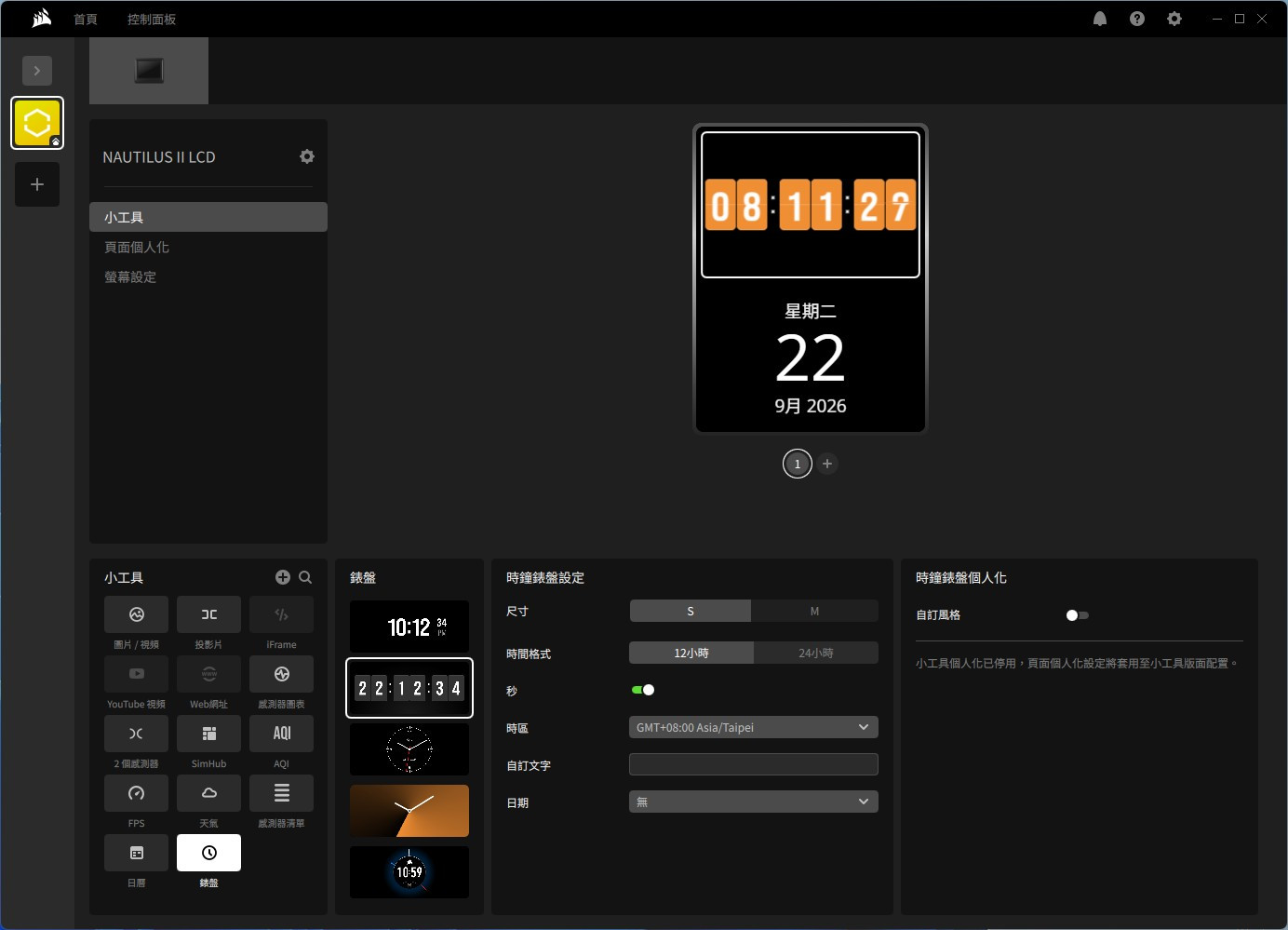
Task: Open the 日期 dropdown showing 無
Action: point(754,802)
